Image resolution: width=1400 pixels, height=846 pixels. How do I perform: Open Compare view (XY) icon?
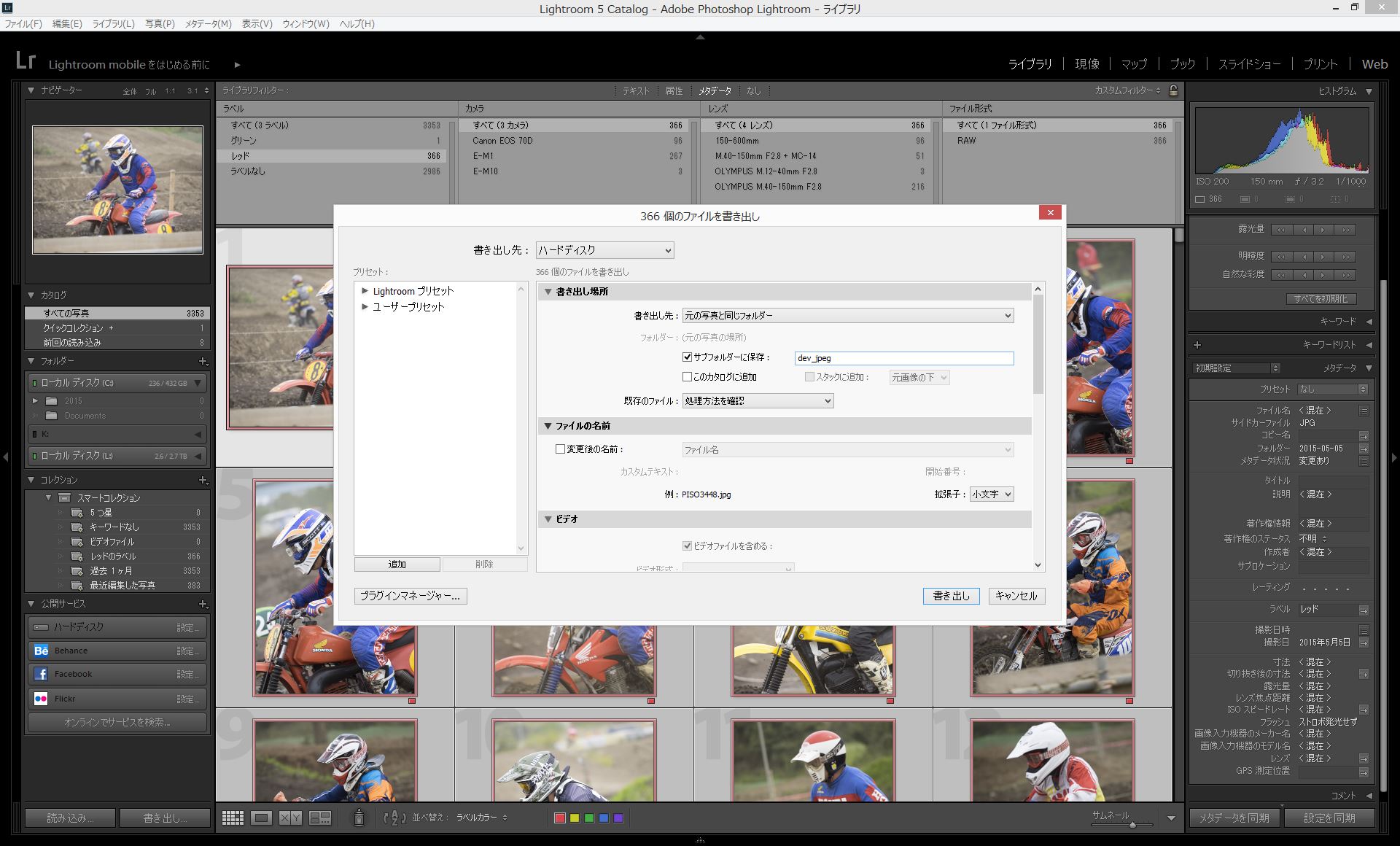click(x=290, y=818)
